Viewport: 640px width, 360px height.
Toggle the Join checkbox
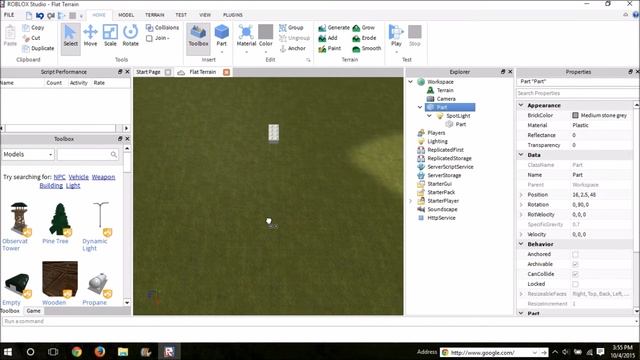click(x=149, y=38)
